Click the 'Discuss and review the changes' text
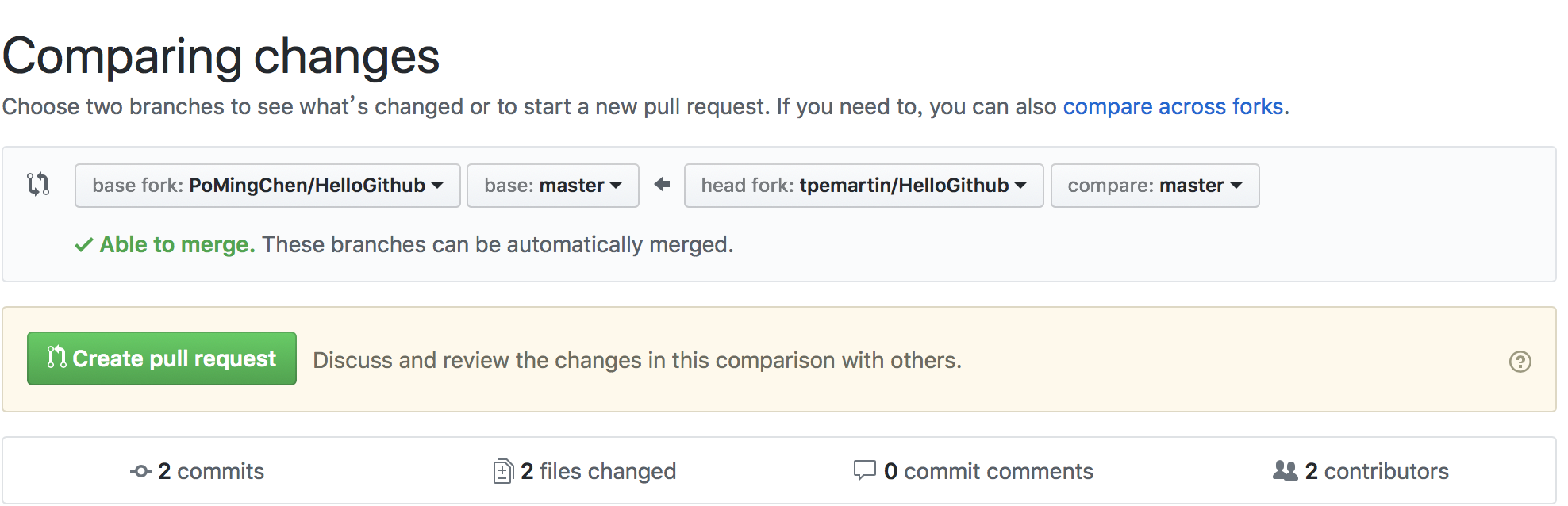Screen dimensions: 1568x506 [x=637, y=360]
